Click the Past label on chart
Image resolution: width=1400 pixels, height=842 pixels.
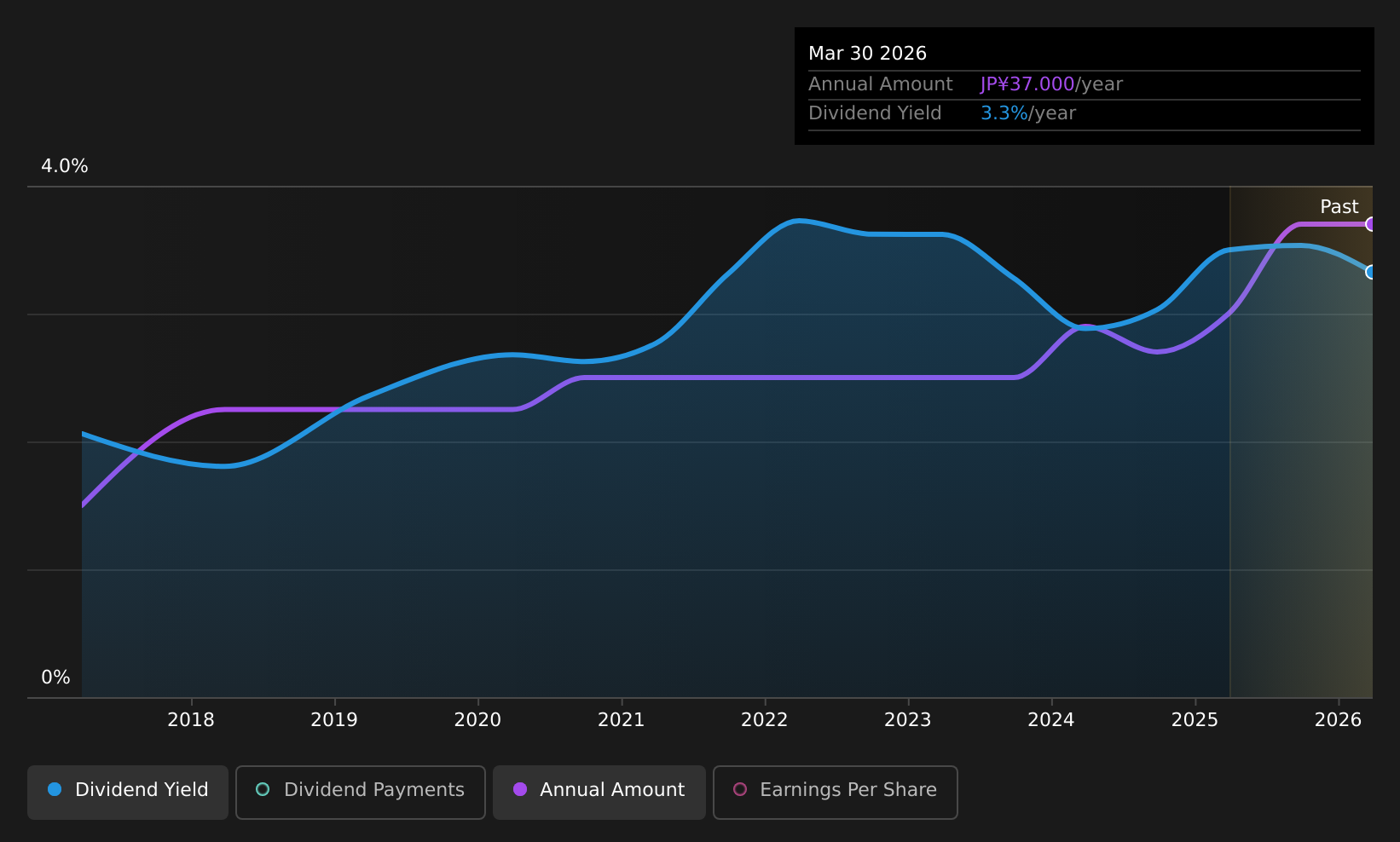click(1339, 207)
